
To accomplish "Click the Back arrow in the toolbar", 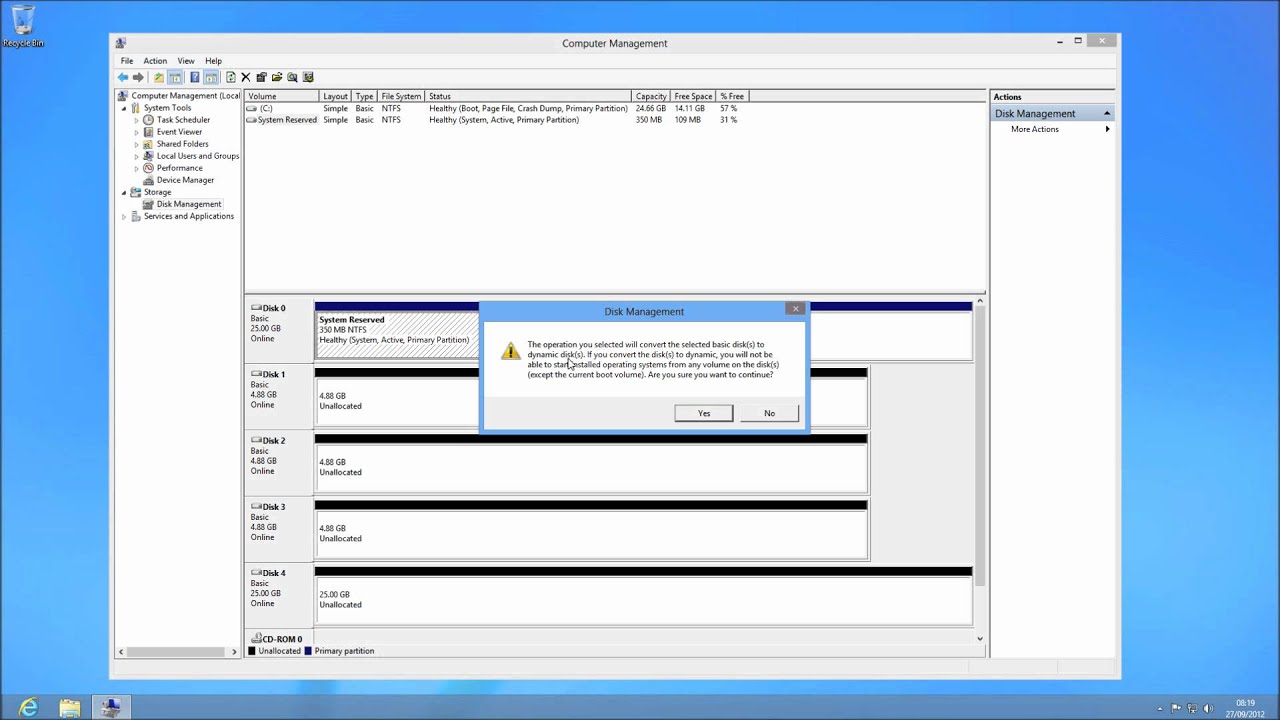I will (123, 77).
